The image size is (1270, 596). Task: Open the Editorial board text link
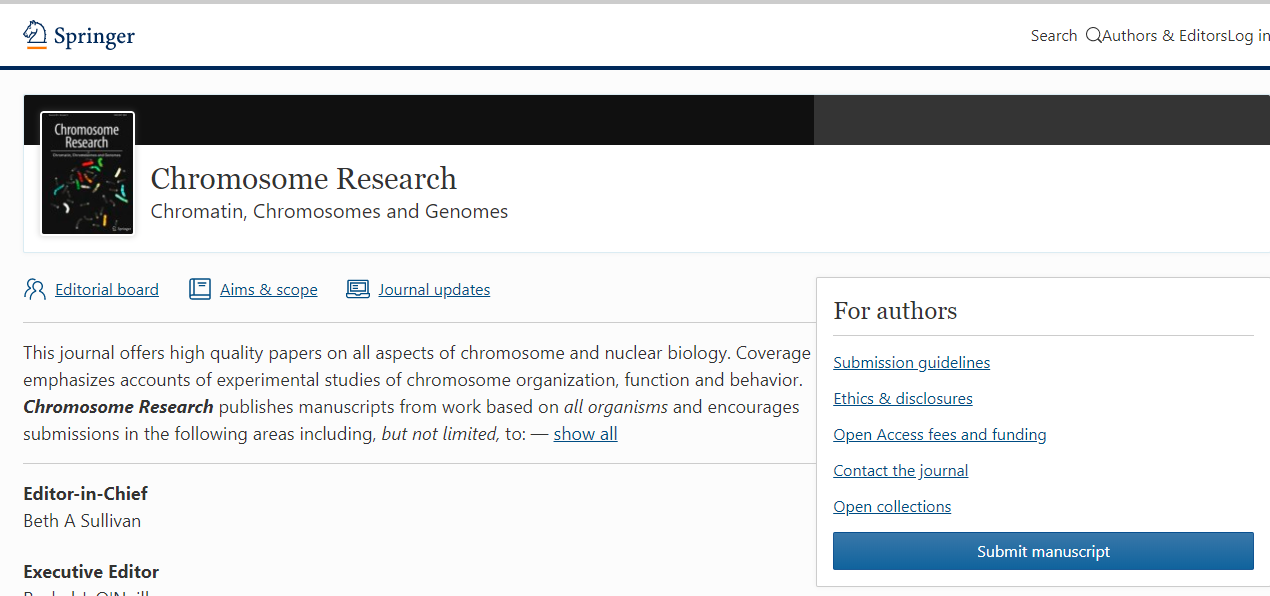pos(107,290)
